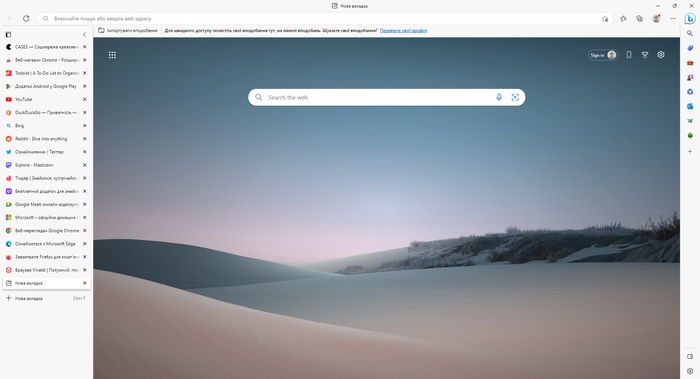Click the Search the web field
The width and height of the screenshot is (700, 379).
tap(387, 97)
